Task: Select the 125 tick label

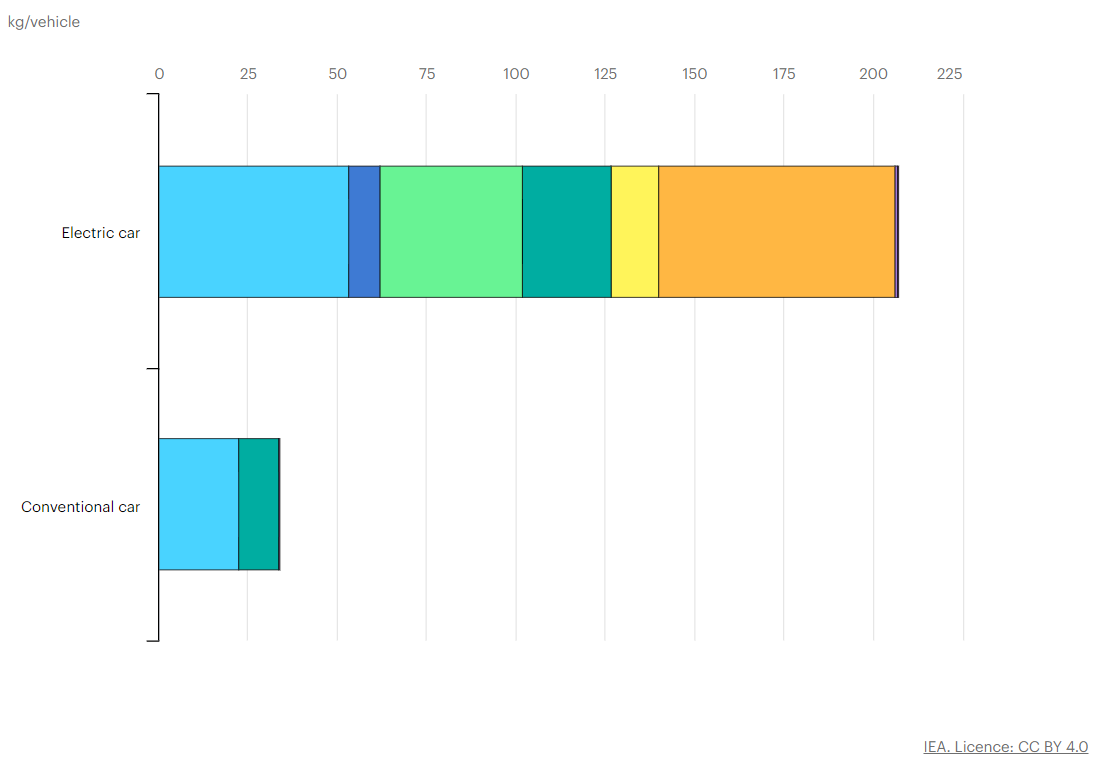Action: (605, 74)
